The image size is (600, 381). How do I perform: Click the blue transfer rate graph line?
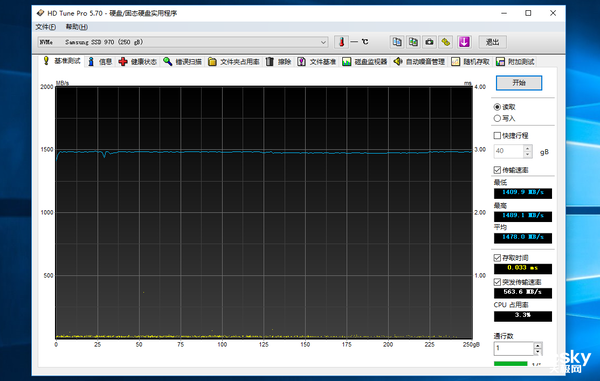click(264, 152)
